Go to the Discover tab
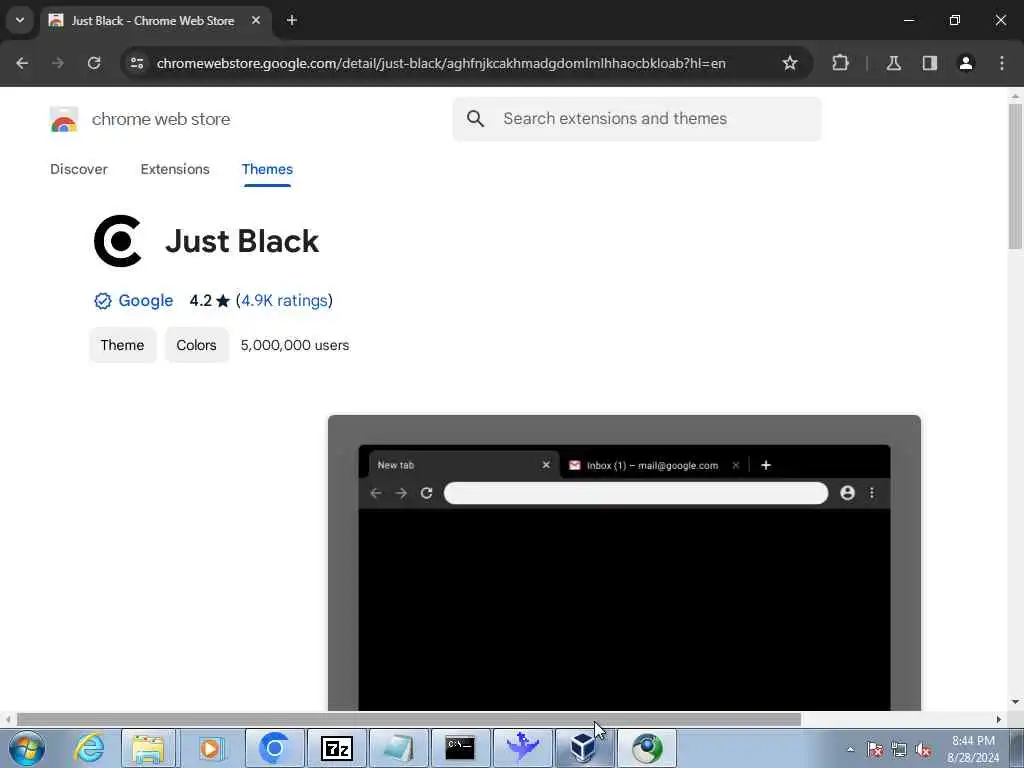Image resolution: width=1024 pixels, height=768 pixels. 79,169
